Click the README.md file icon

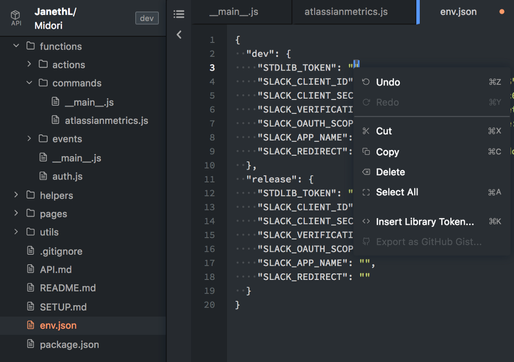pos(30,287)
